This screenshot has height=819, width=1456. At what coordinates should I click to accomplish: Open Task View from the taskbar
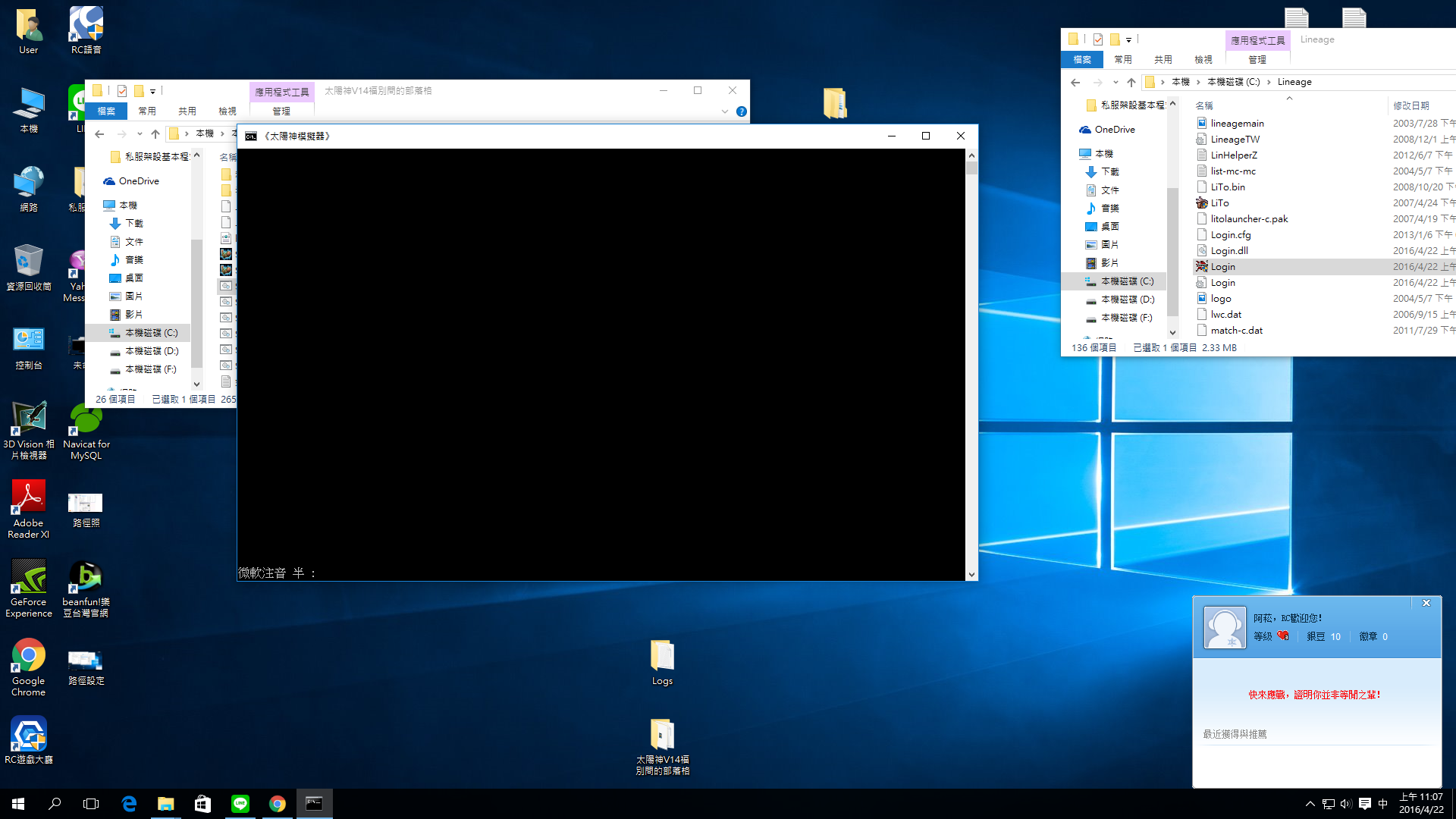(x=91, y=804)
